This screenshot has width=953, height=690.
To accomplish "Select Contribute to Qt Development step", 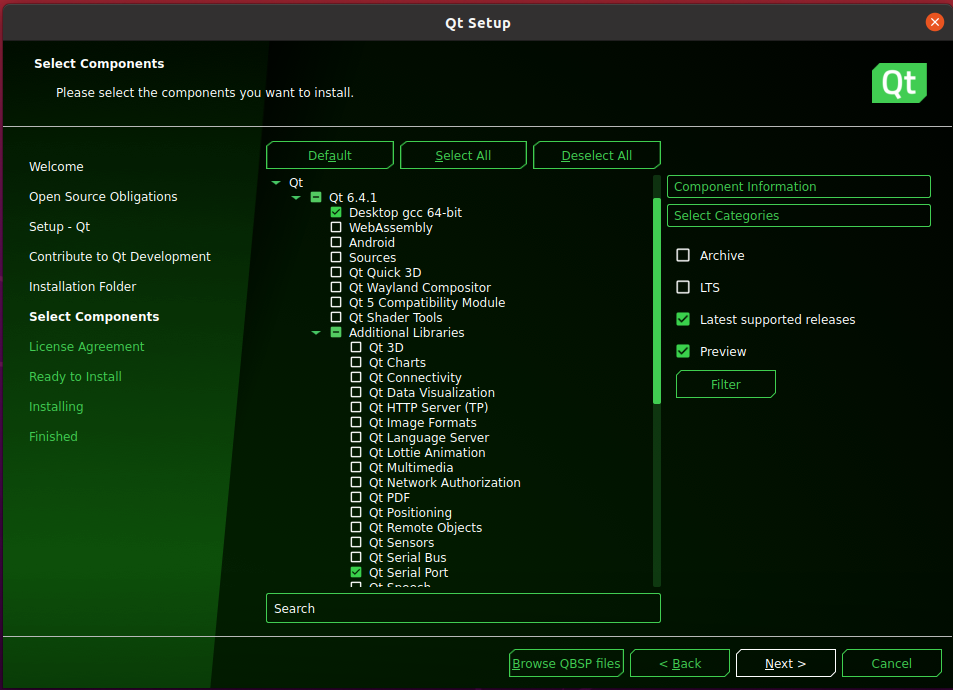I will pos(120,257).
